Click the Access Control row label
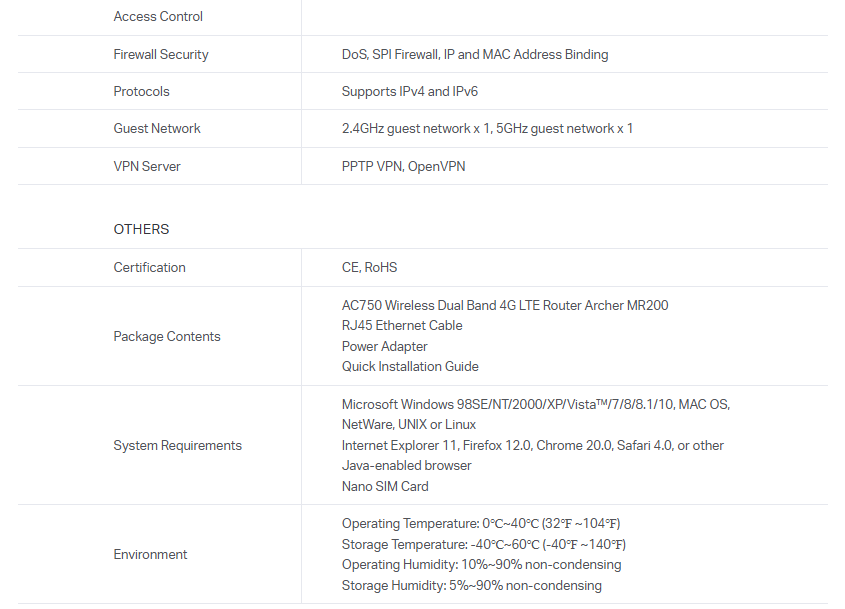 pos(158,16)
